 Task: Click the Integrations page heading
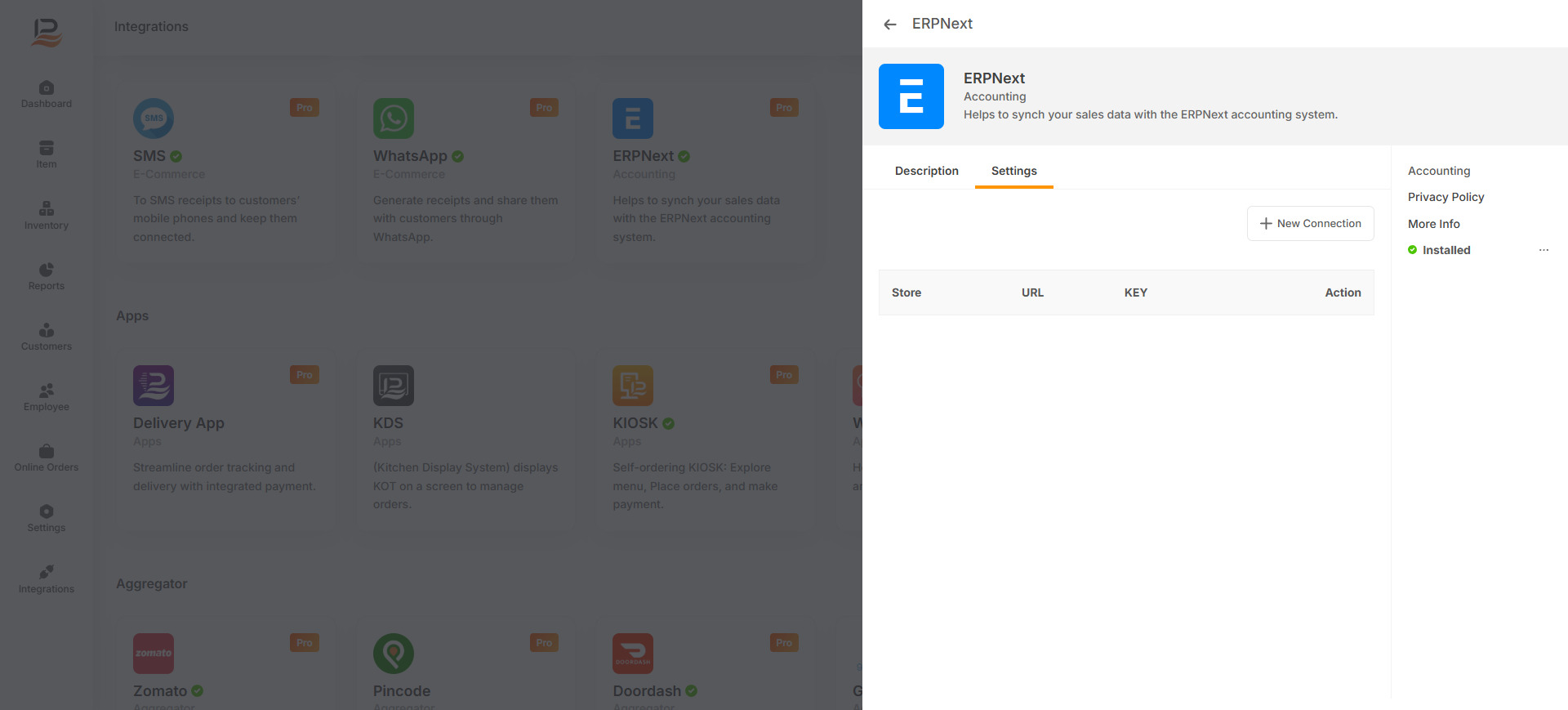coord(151,27)
